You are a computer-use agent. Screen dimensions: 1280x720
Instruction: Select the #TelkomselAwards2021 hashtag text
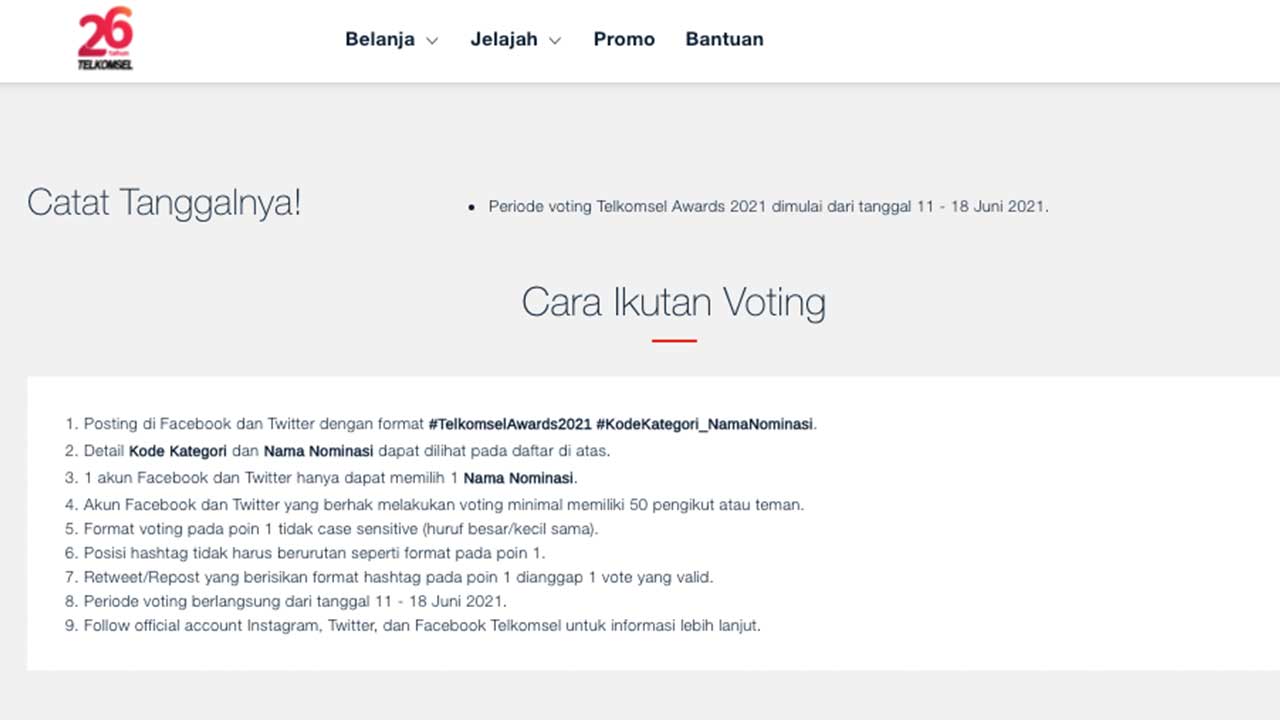point(510,424)
